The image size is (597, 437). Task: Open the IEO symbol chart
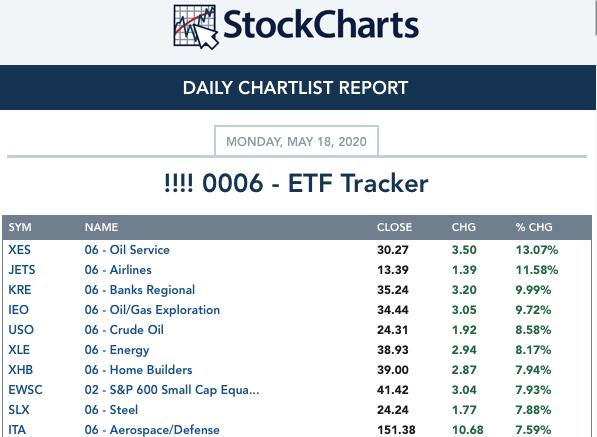pyautogui.click(x=18, y=310)
